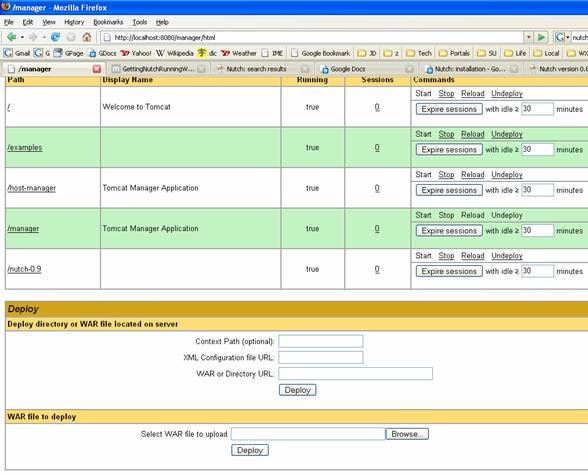Screen dimensions: 588x474
Task: Click Reload for /examples
Action: 472,134
